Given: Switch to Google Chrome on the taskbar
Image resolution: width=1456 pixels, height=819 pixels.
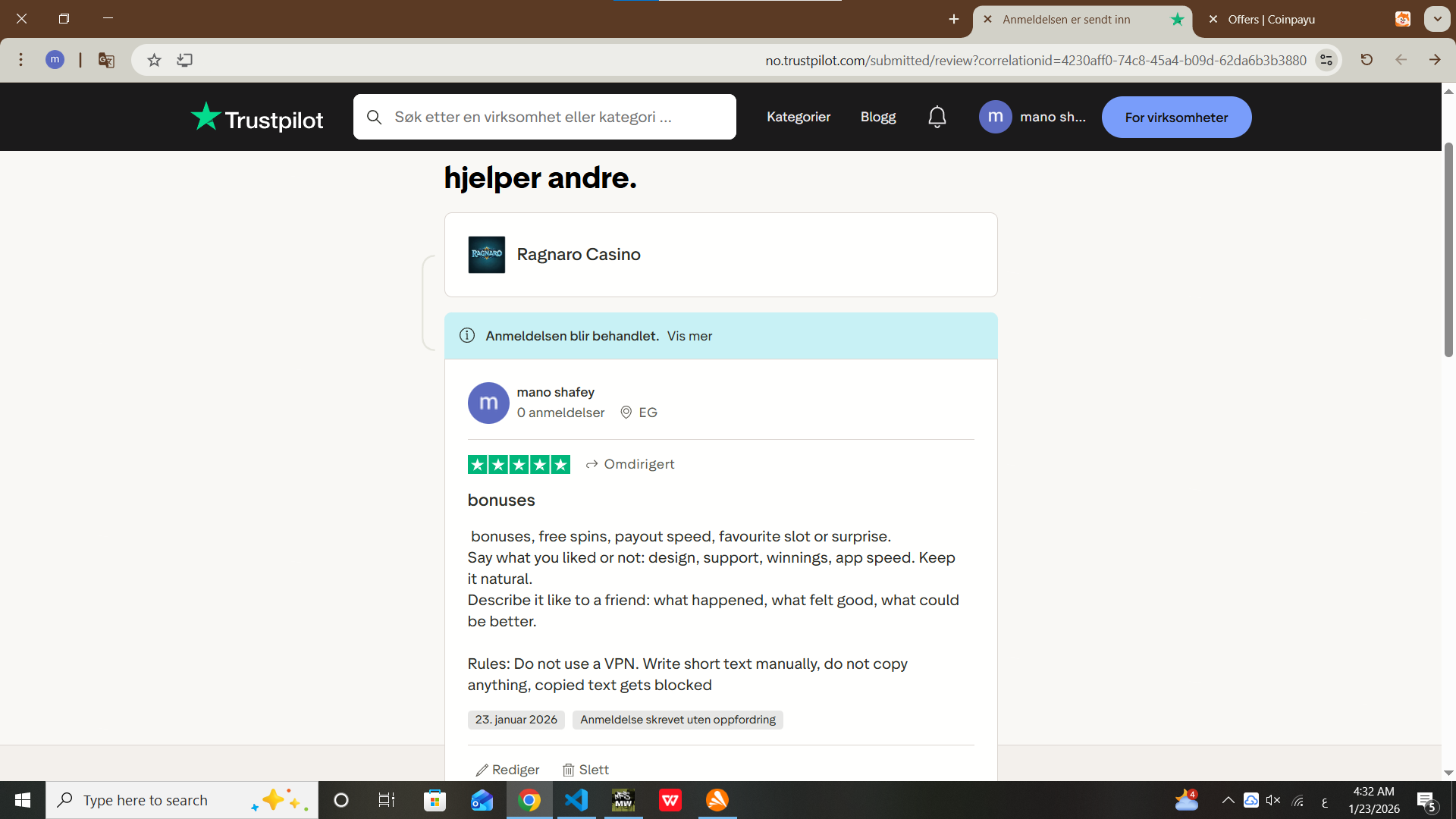Looking at the screenshot, I should coord(529,800).
